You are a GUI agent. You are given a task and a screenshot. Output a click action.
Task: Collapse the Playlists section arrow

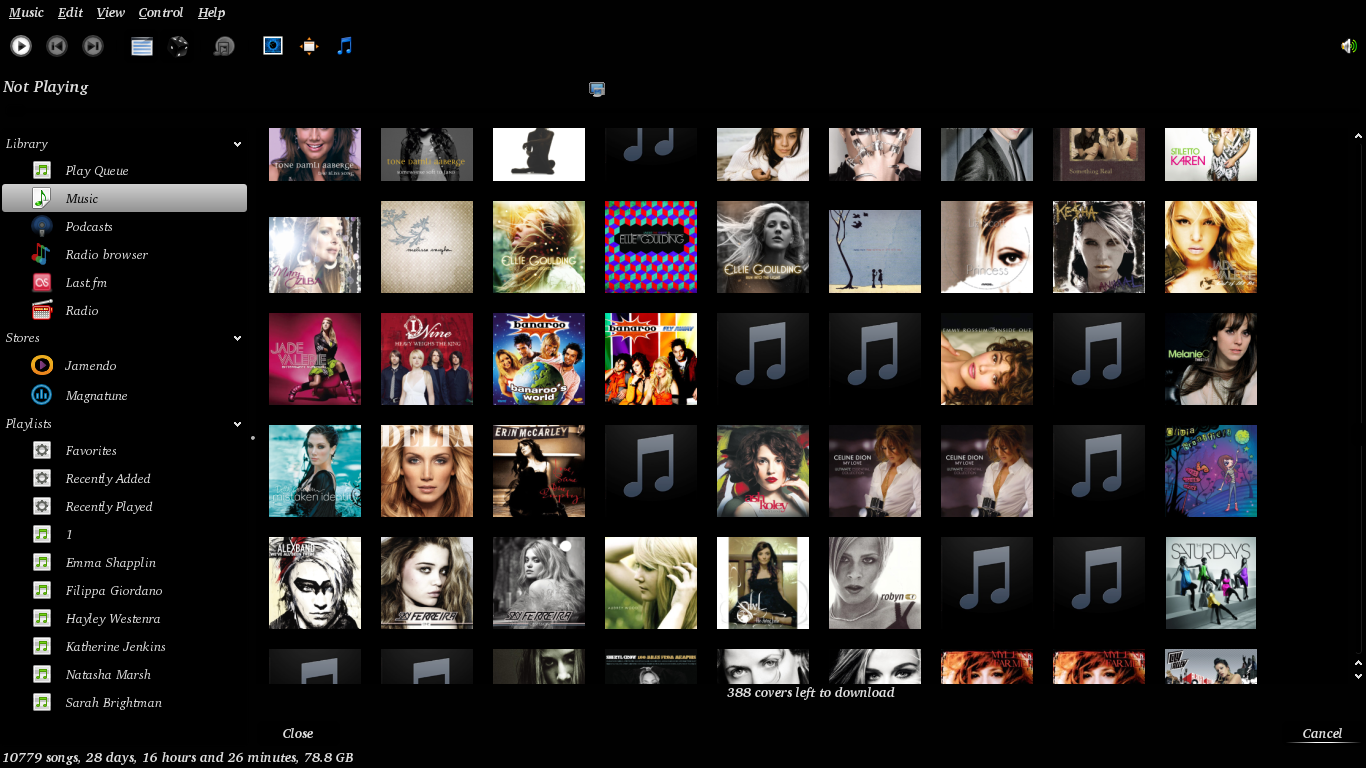point(237,424)
